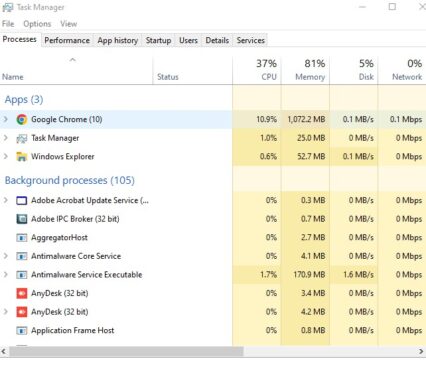Select Adobe IPC Broker (32 bit)

[75, 219]
